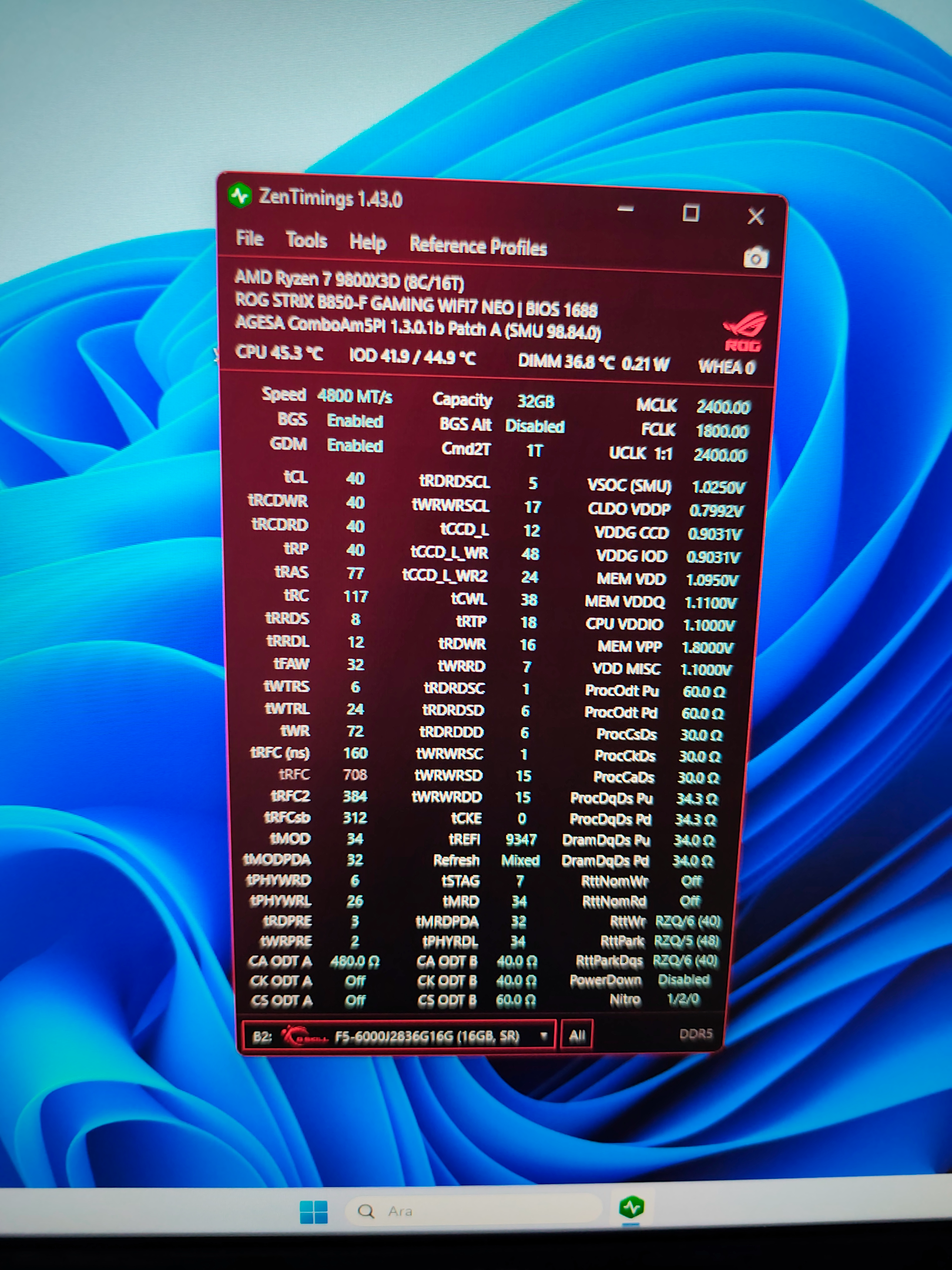
Task: Select the tRFCsb value '312'
Action: click(x=355, y=818)
